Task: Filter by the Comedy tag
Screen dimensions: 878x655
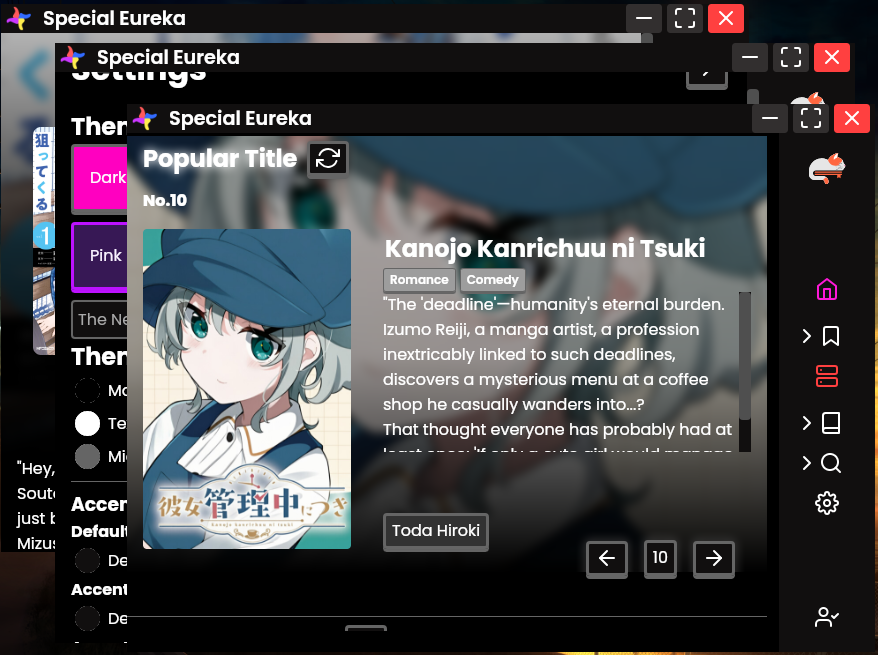Action: click(493, 279)
